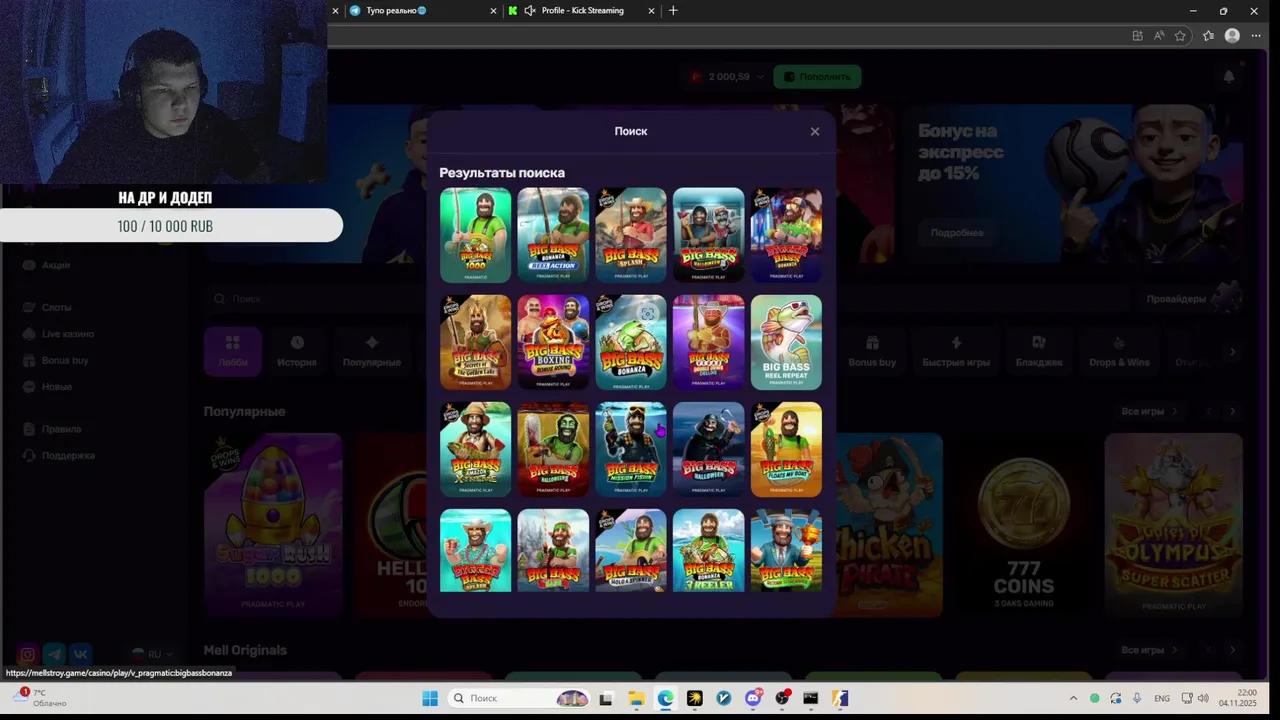Open the Chicken Pirate game tile
The image size is (1280, 720).
[889, 524]
